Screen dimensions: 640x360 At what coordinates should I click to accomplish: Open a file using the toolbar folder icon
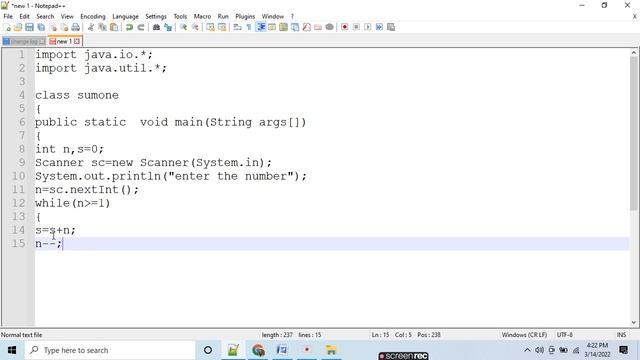coord(18,27)
